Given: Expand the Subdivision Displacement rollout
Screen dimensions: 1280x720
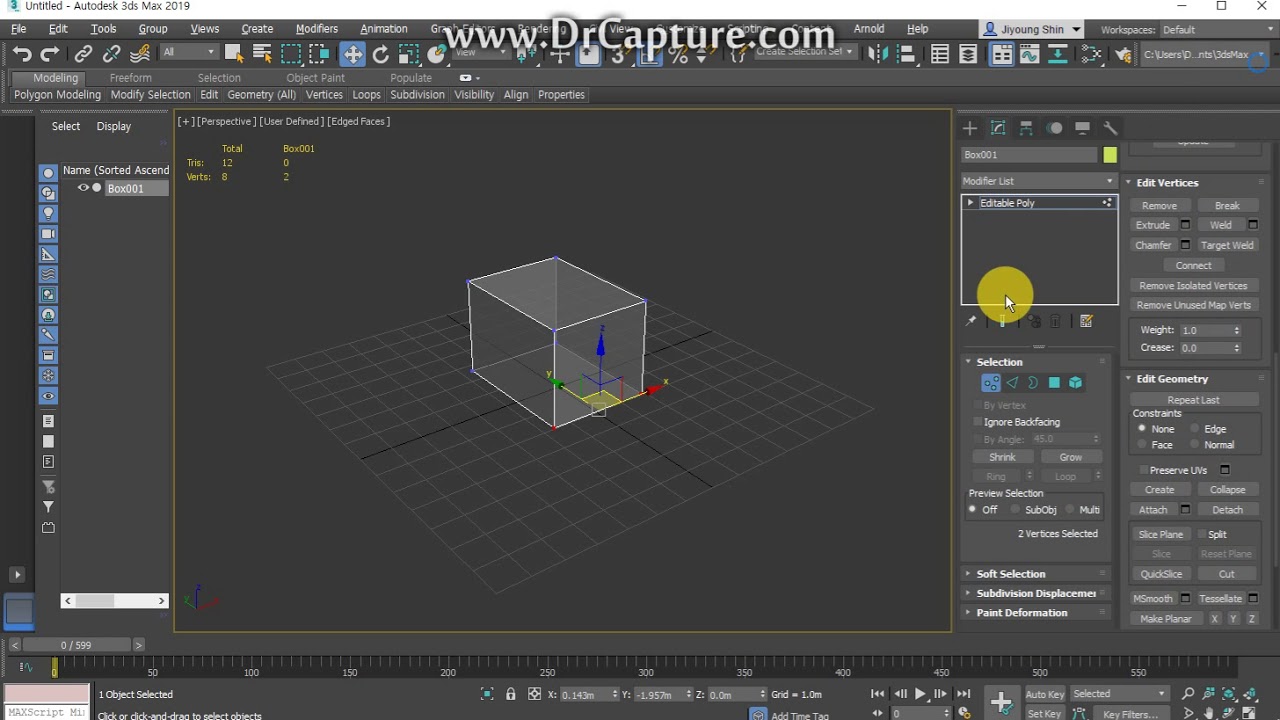Looking at the screenshot, I should coord(1036,593).
